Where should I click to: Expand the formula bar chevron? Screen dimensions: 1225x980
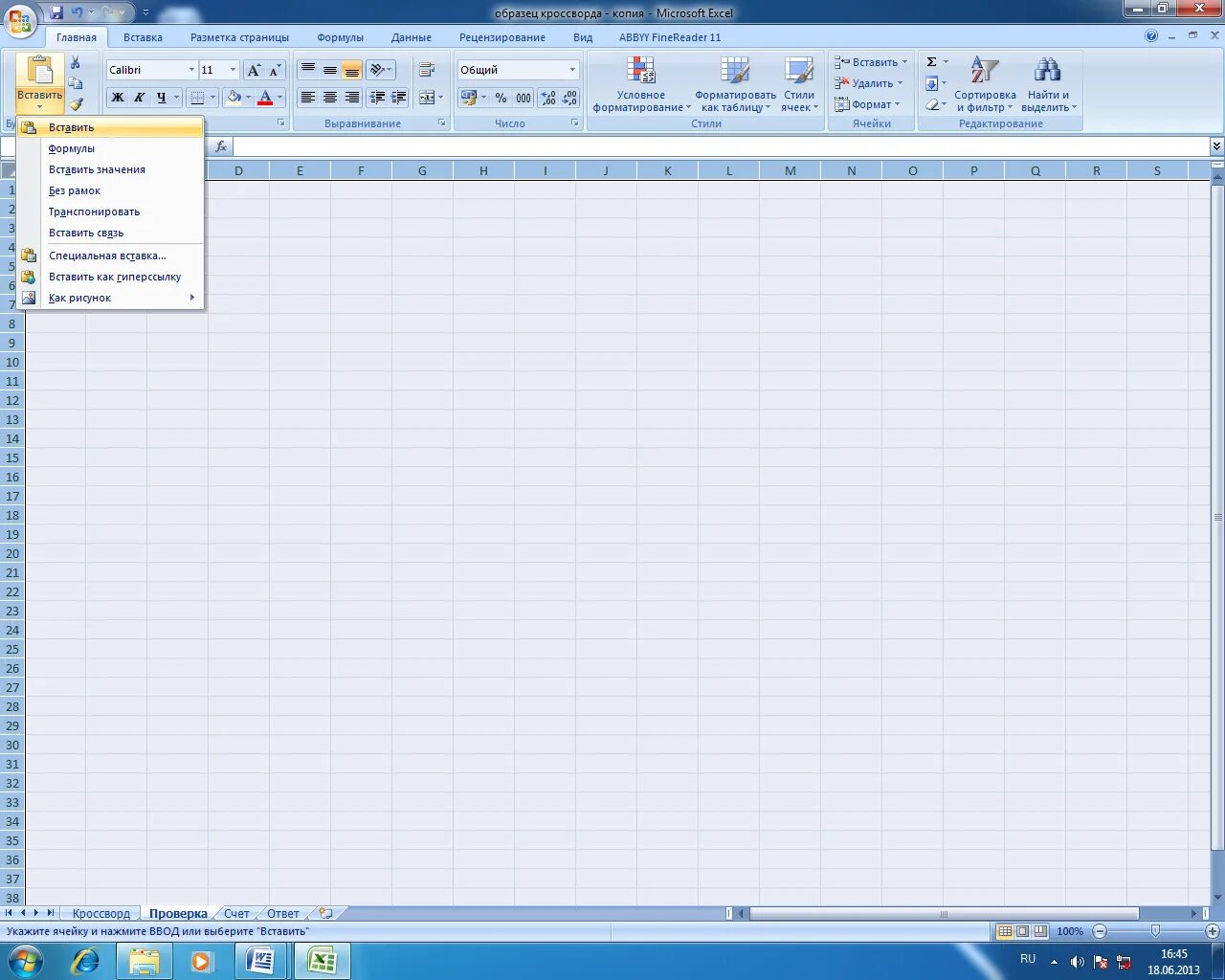click(x=1216, y=146)
